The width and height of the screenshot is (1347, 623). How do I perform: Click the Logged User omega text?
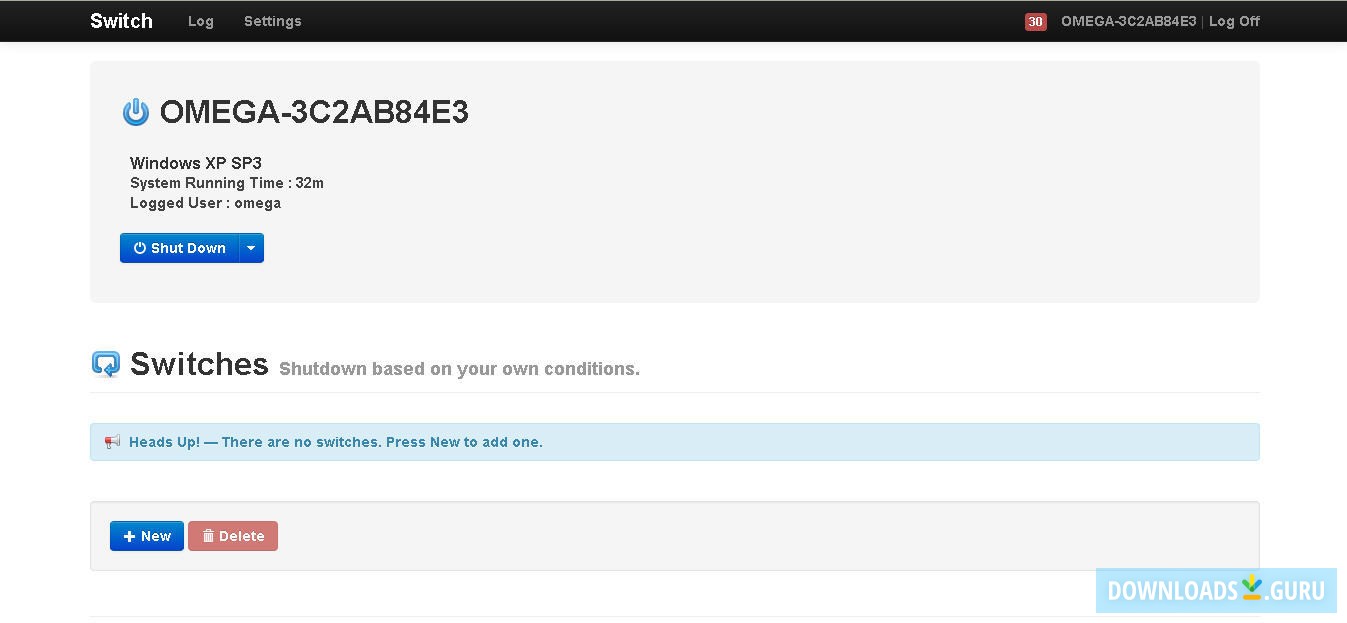click(x=205, y=203)
